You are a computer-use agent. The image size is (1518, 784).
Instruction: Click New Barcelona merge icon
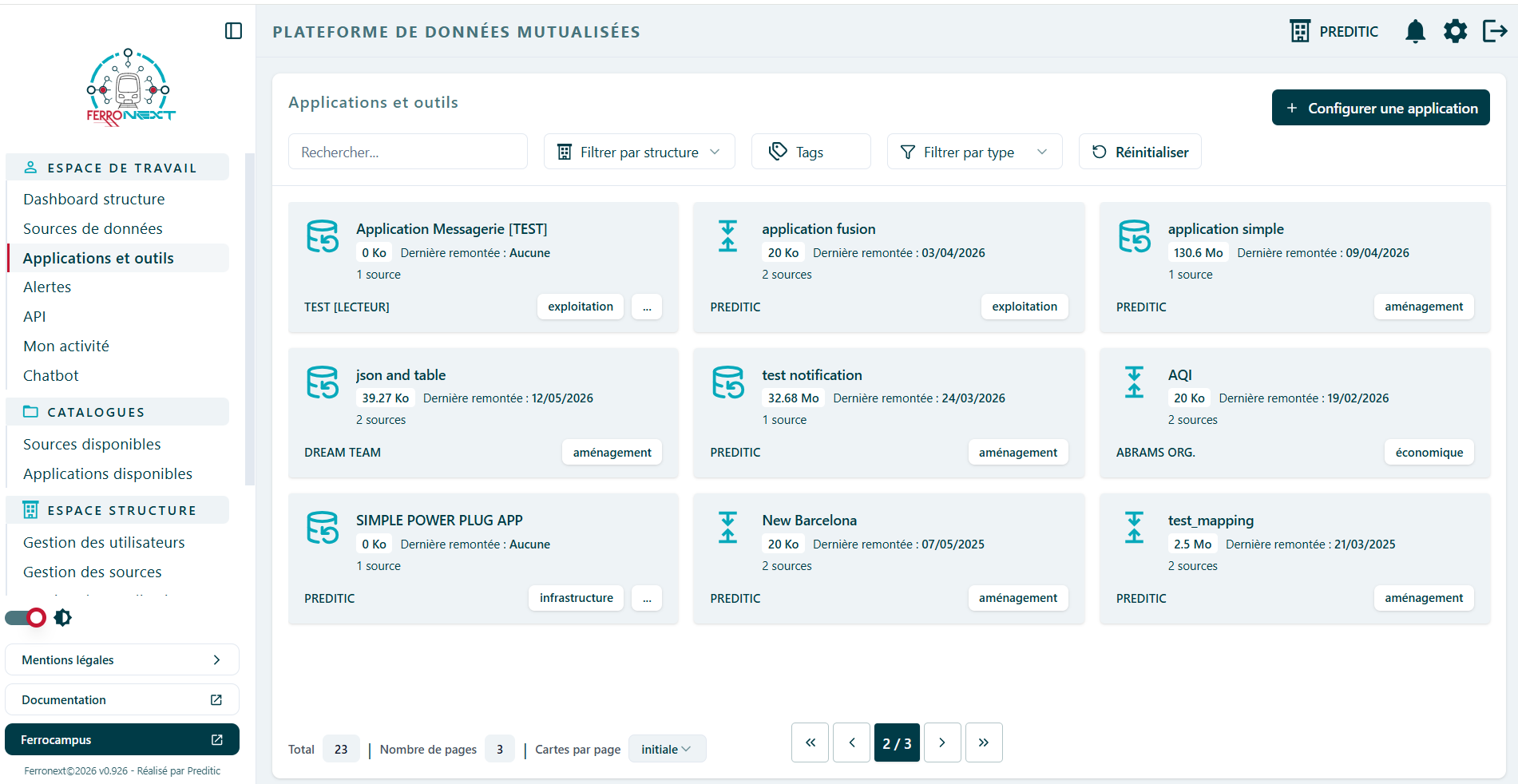point(727,528)
